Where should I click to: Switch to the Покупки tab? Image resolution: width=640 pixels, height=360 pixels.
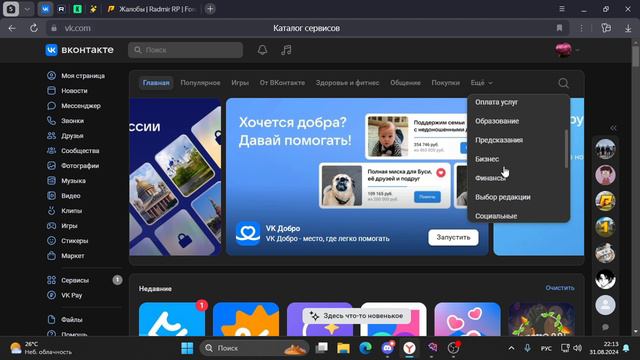coord(446,83)
